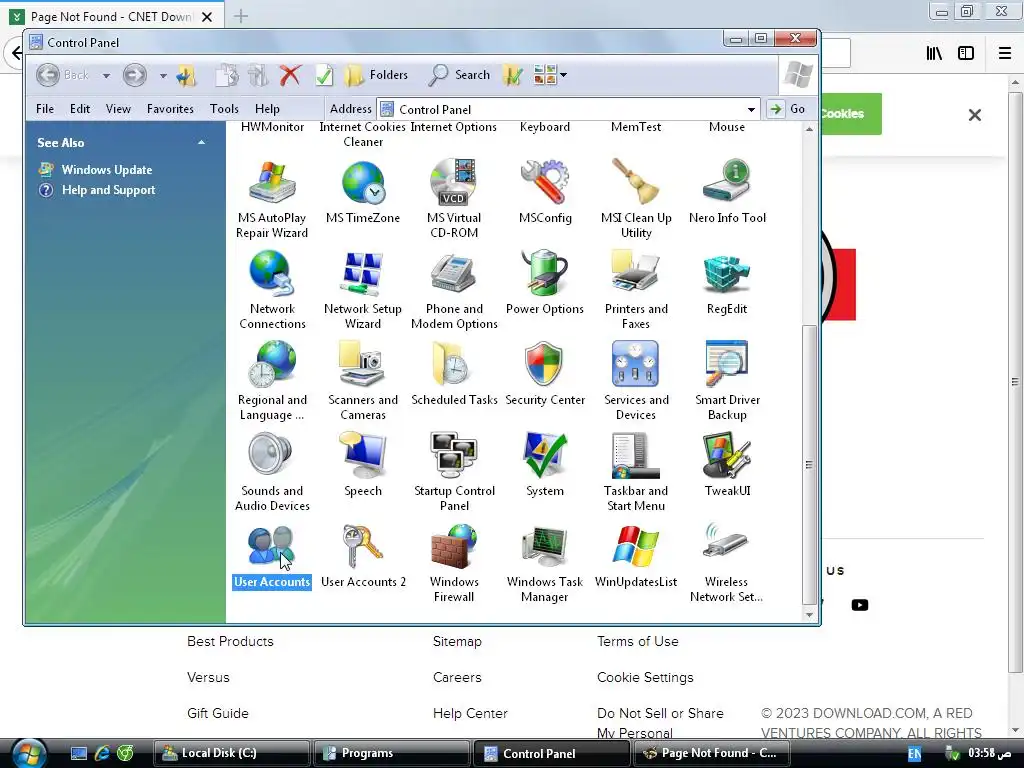This screenshot has width=1024, height=768.
Task: Open the Edit menu
Action: pos(80,109)
